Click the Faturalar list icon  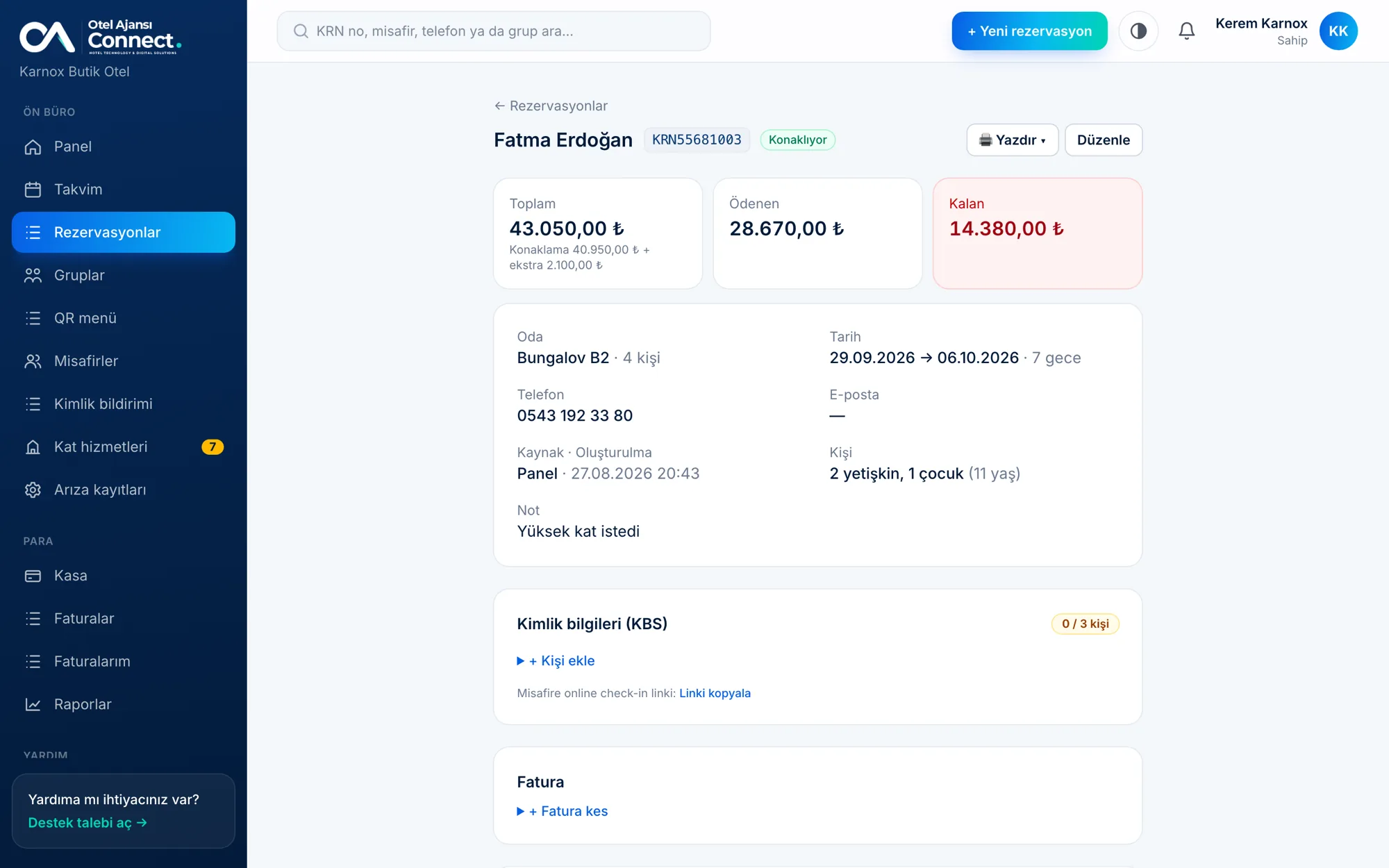pos(33,619)
